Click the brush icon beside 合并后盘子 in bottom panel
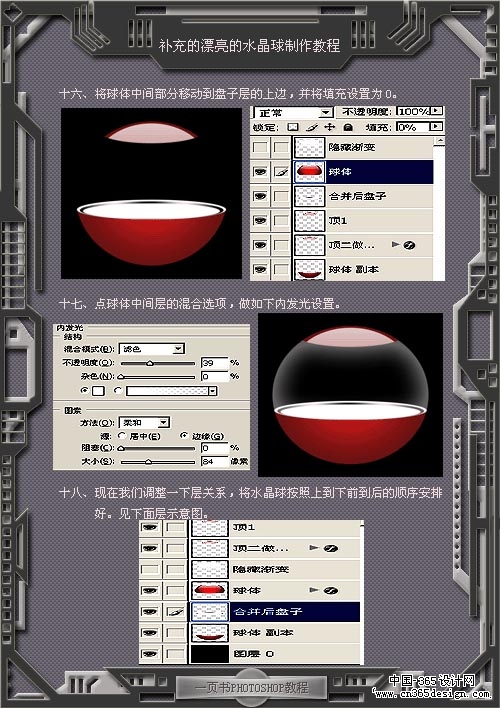The image size is (500, 708). point(175,612)
